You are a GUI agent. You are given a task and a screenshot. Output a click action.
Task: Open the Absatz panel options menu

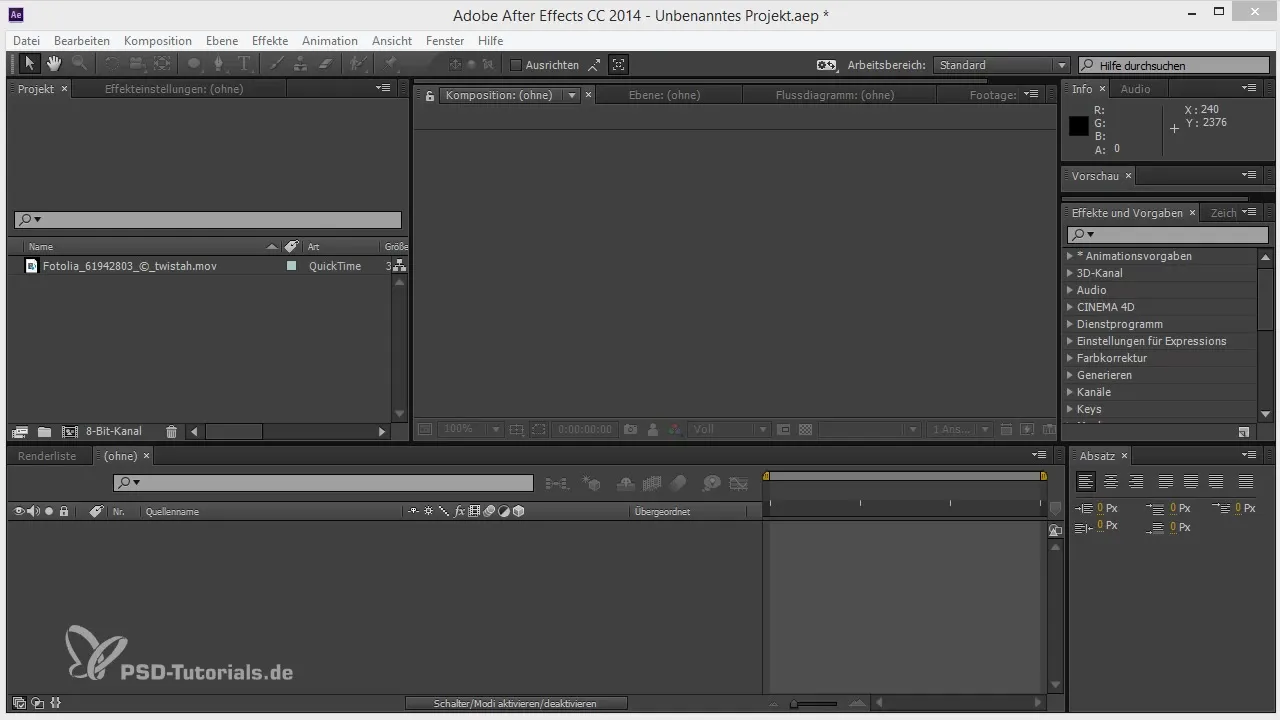point(1249,455)
